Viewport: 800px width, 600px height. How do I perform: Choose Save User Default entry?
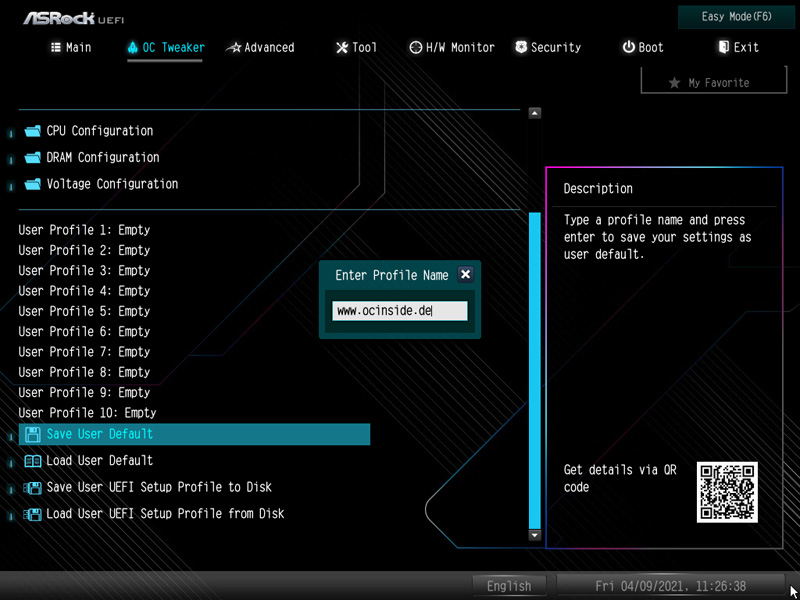pyautogui.click(x=194, y=434)
